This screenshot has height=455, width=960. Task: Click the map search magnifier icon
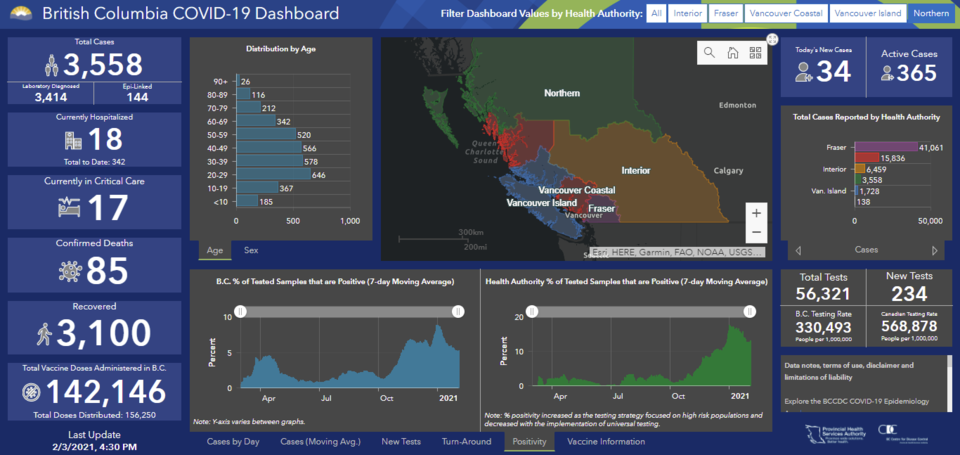(x=710, y=53)
